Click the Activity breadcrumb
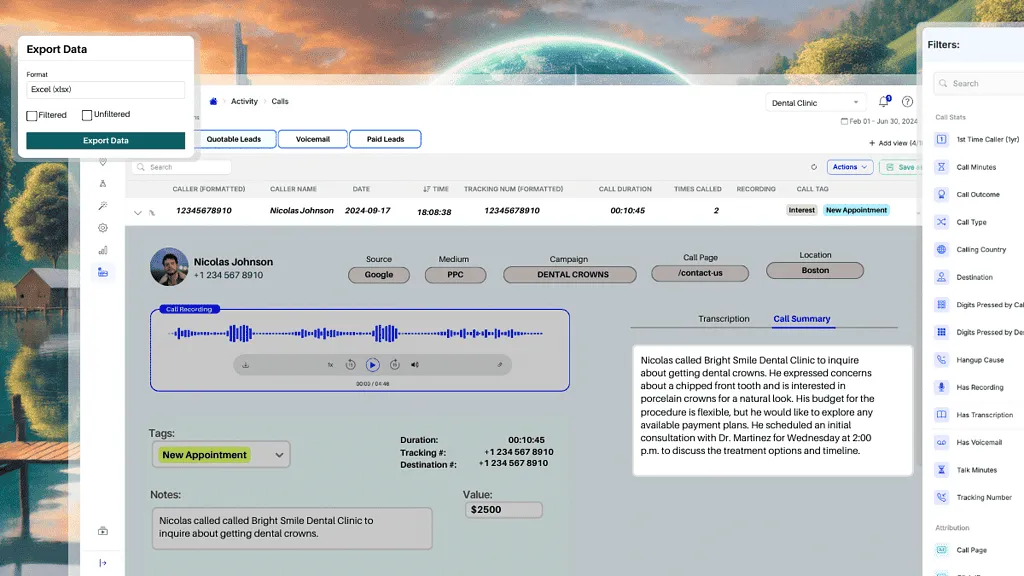The width and height of the screenshot is (1024, 576). pos(244,101)
